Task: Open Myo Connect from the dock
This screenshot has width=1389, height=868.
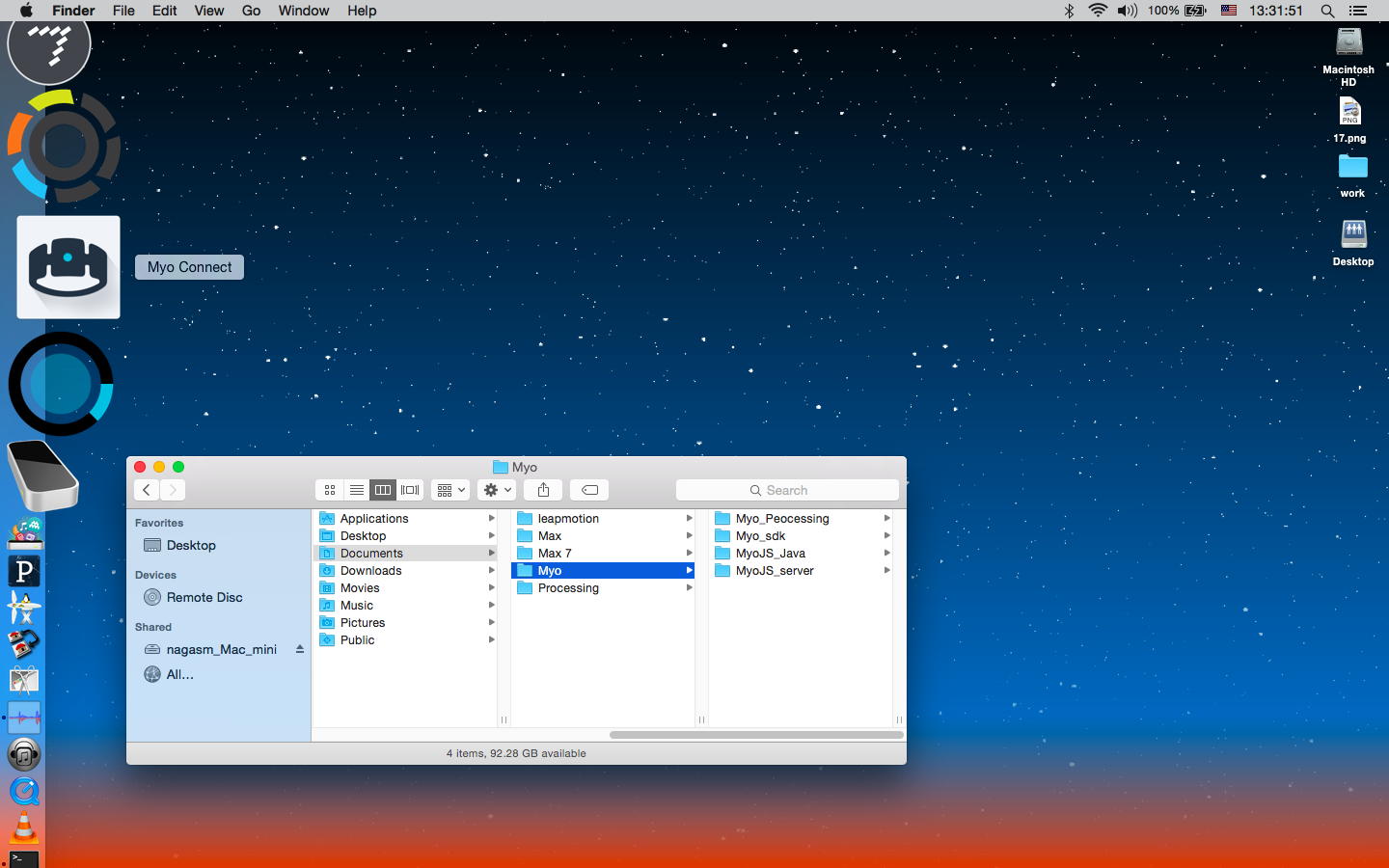Action: click(68, 267)
